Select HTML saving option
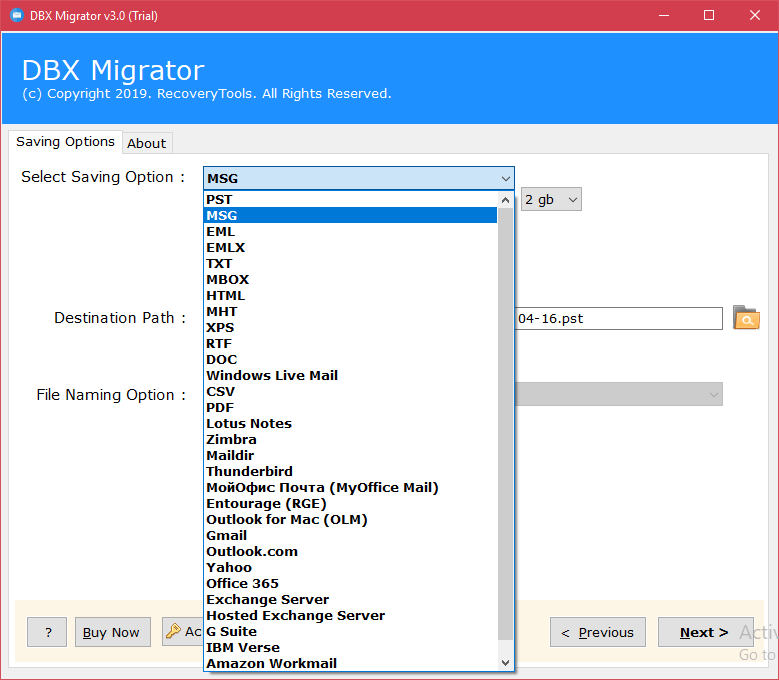Image resolution: width=779 pixels, height=680 pixels. [351, 296]
